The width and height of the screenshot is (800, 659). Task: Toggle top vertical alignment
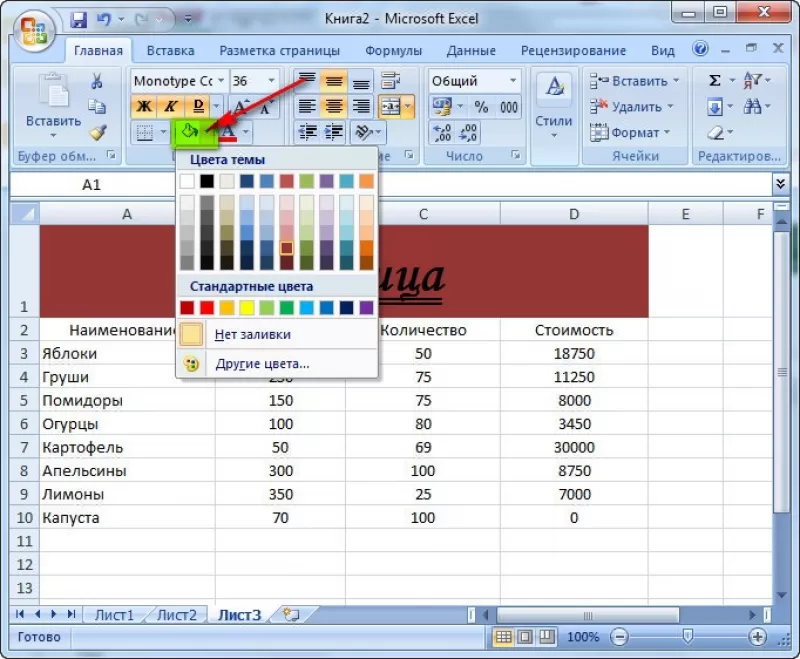tap(307, 81)
